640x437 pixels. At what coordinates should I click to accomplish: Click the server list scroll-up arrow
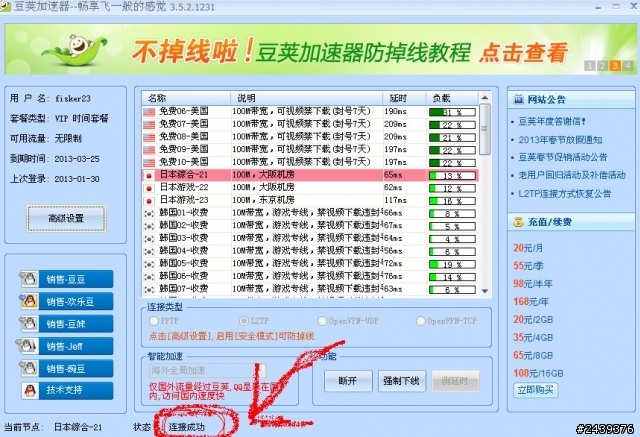point(484,98)
